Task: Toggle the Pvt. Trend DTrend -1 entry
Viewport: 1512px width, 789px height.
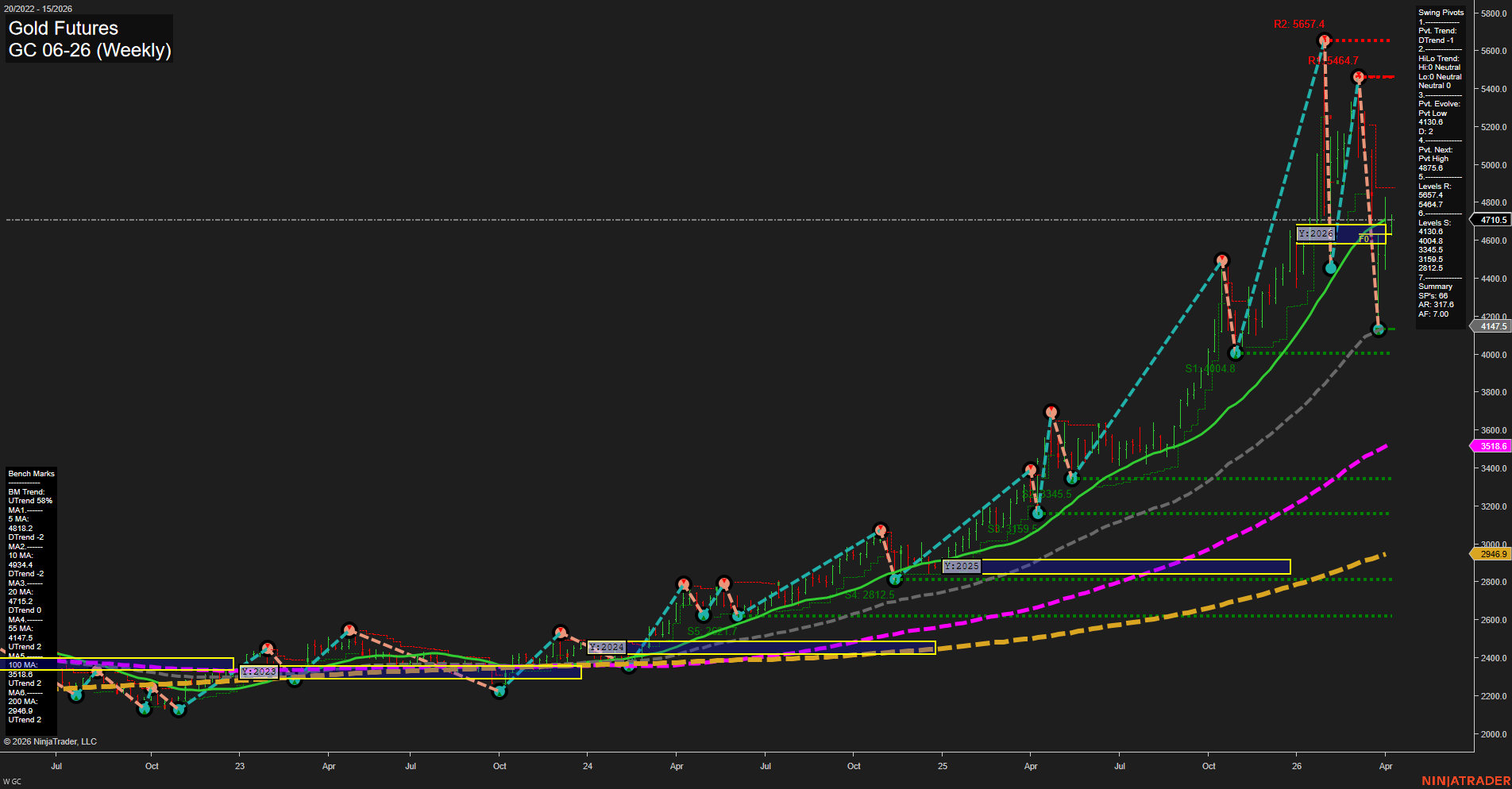Action: 1434,35
